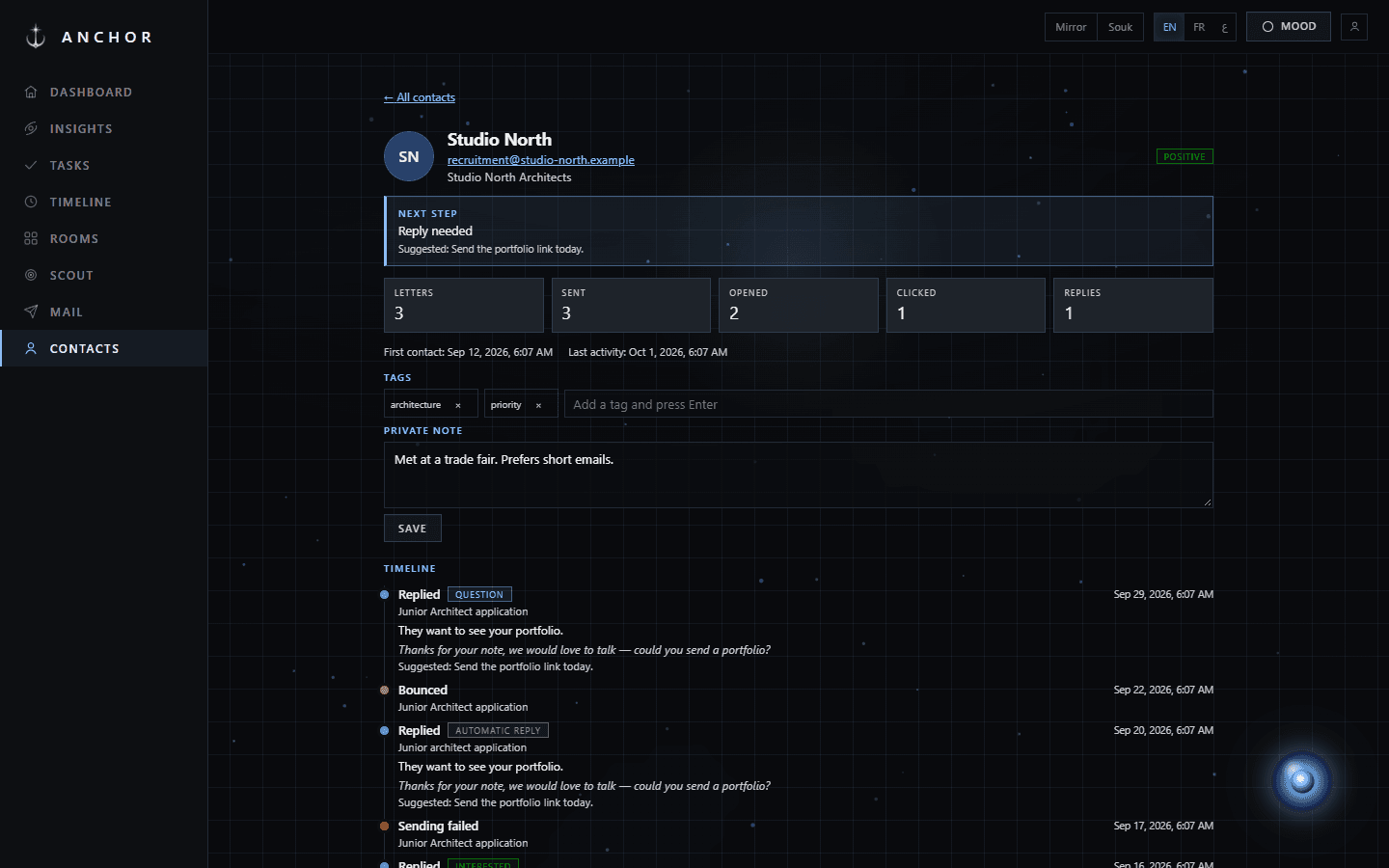
Task: Toggle the Mood button
Action: (1289, 27)
